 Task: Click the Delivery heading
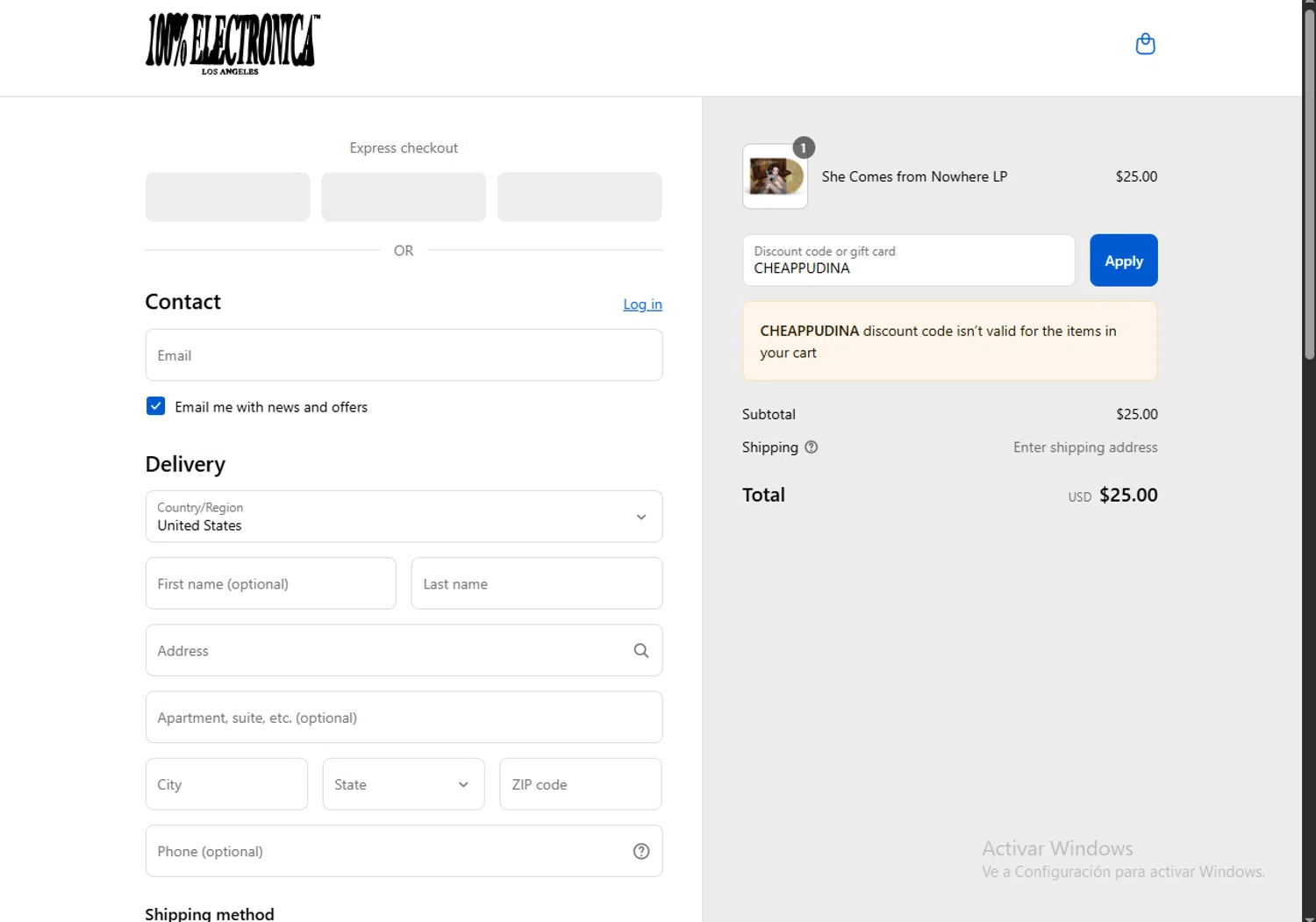coord(185,464)
